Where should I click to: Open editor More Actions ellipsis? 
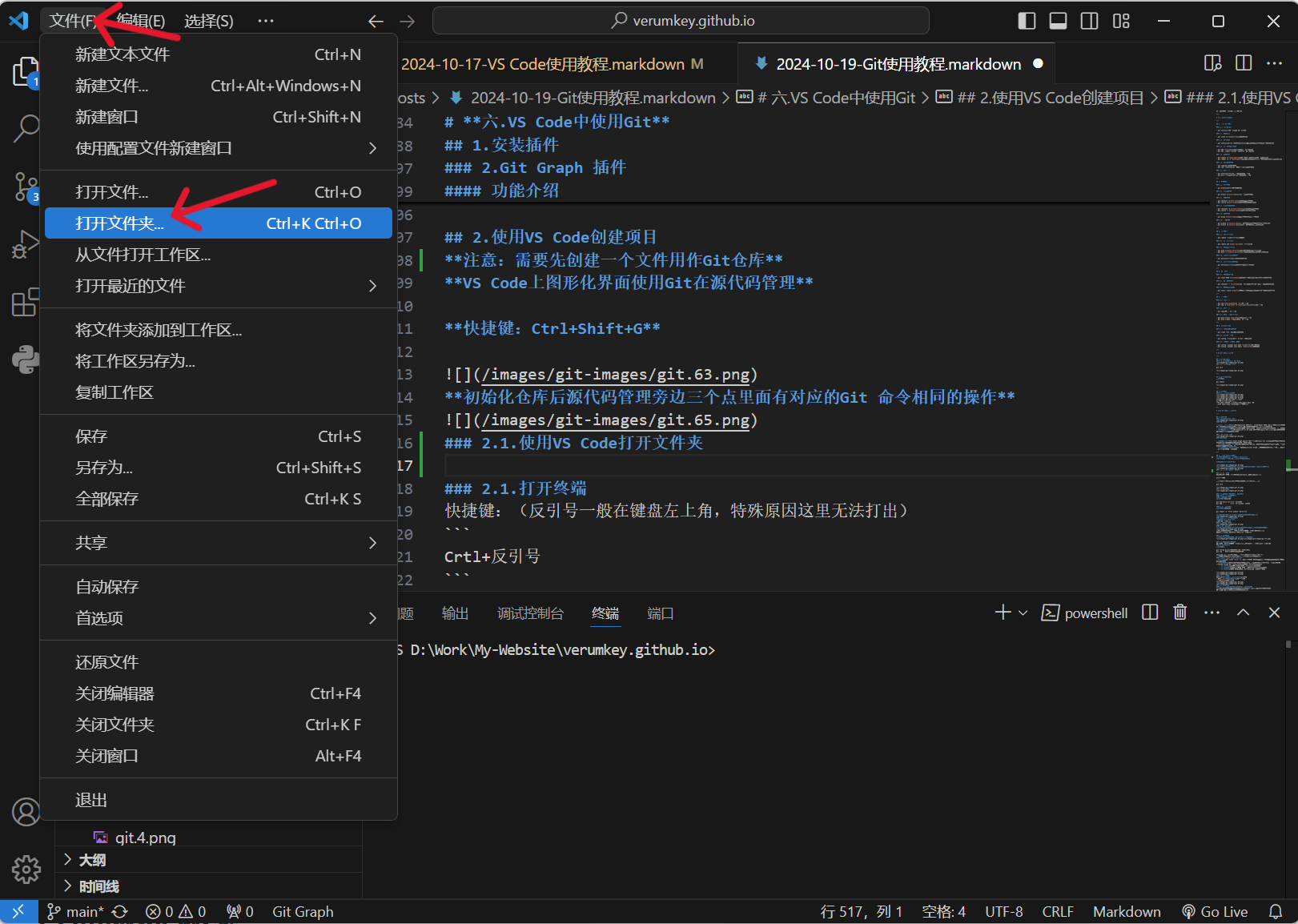point(1275,63)
